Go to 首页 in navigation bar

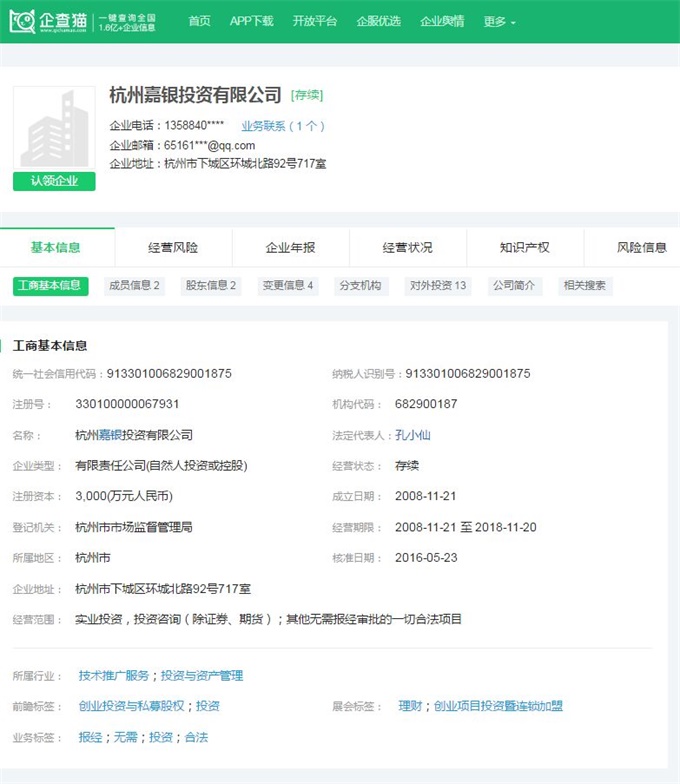(x=199, y=21)
